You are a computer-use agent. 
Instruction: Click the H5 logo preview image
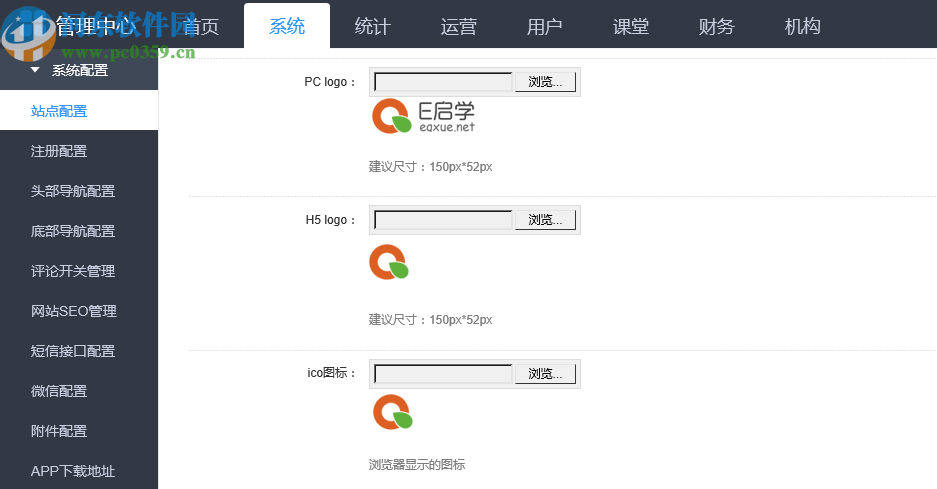point(389,263)
